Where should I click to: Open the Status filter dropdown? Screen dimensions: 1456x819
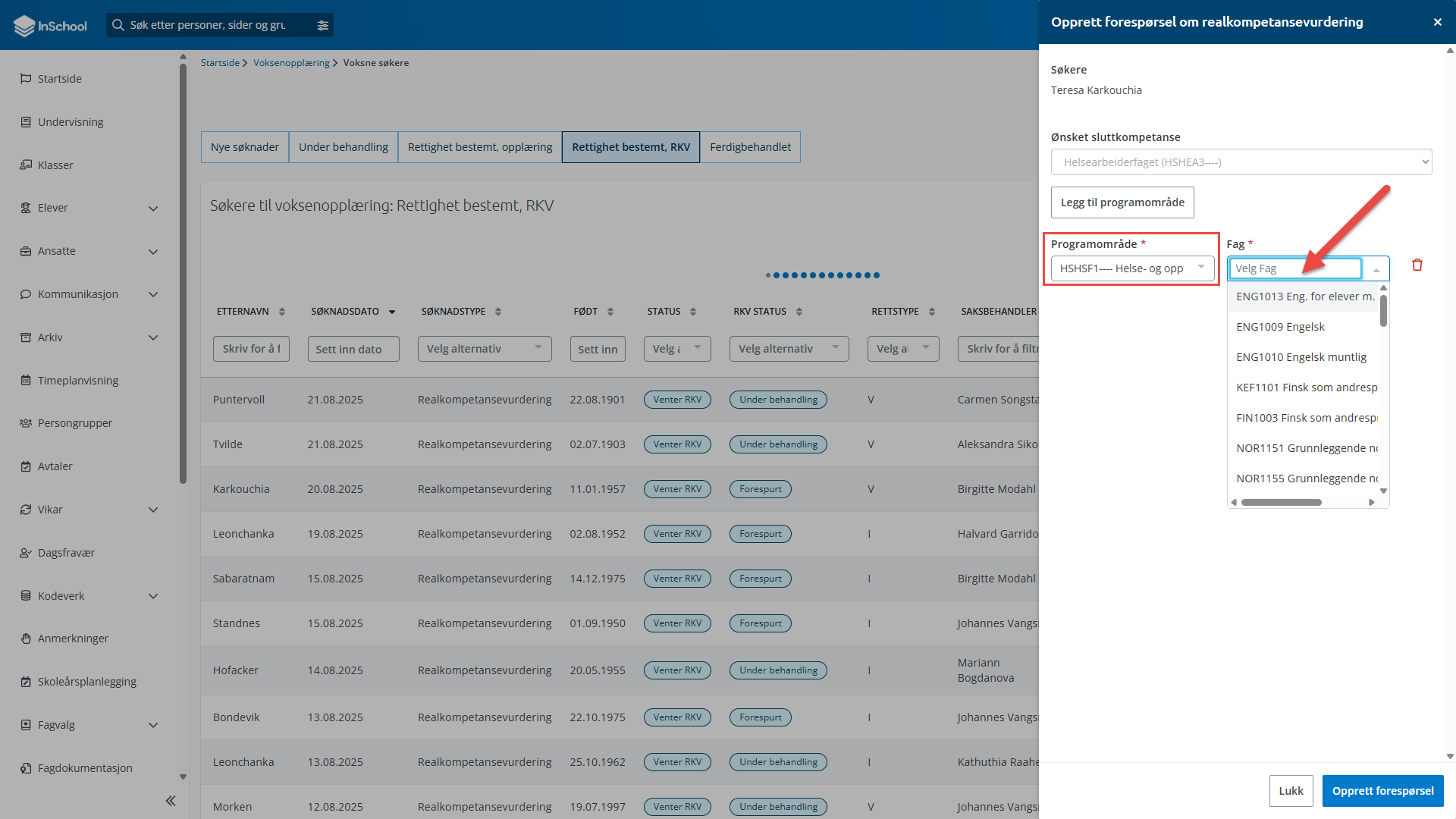click(x=677, y=349)
